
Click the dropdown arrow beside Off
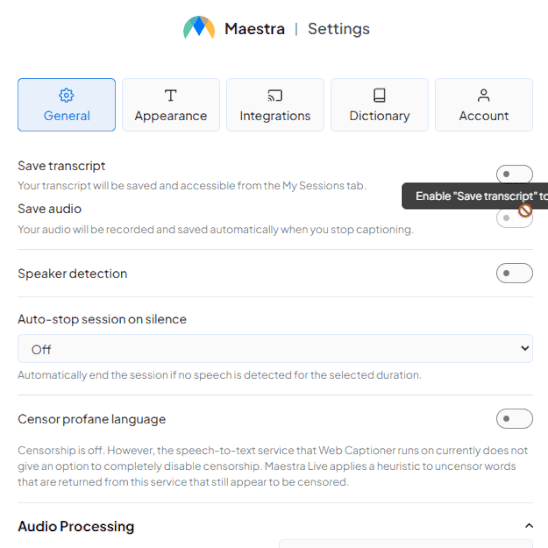point(525,348)
